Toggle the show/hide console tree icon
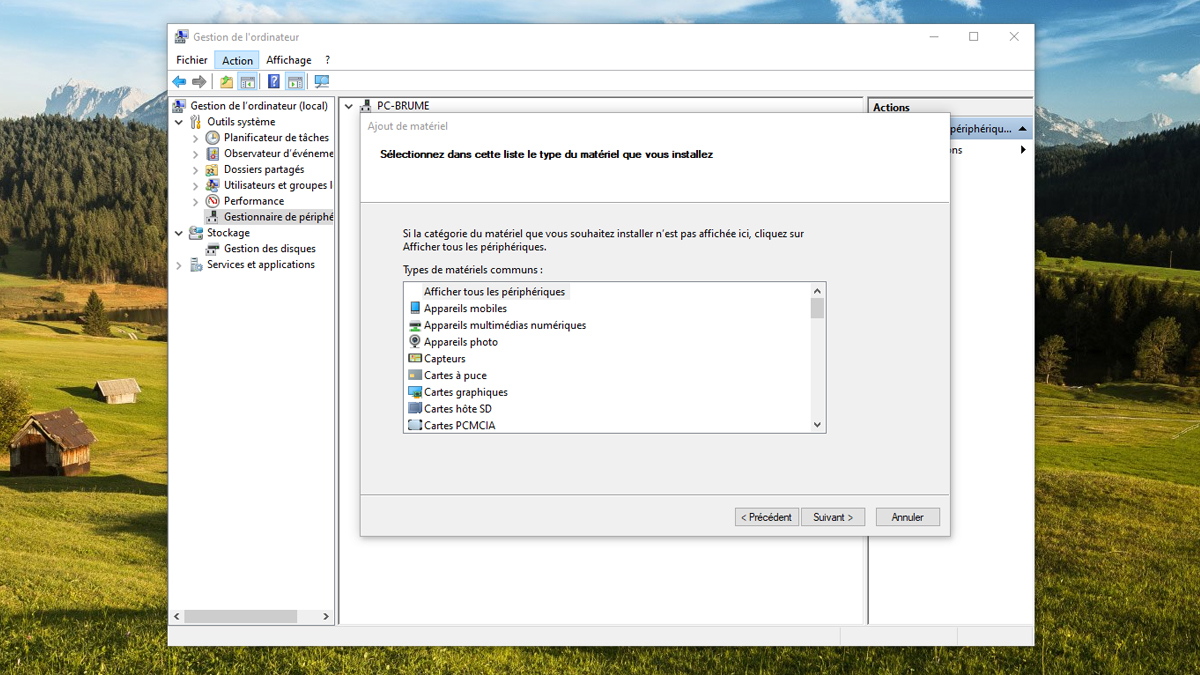1200x675 pixels. [x=247, y=82]
